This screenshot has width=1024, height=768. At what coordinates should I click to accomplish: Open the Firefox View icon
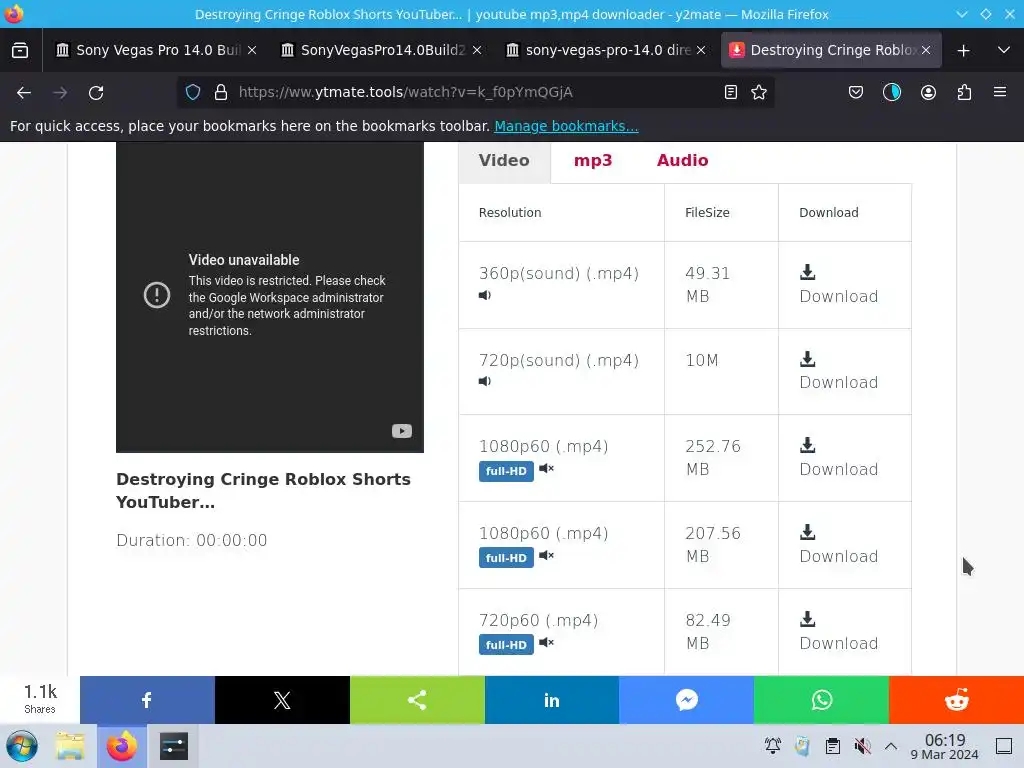pyautogui.click(x=20, y=50)
